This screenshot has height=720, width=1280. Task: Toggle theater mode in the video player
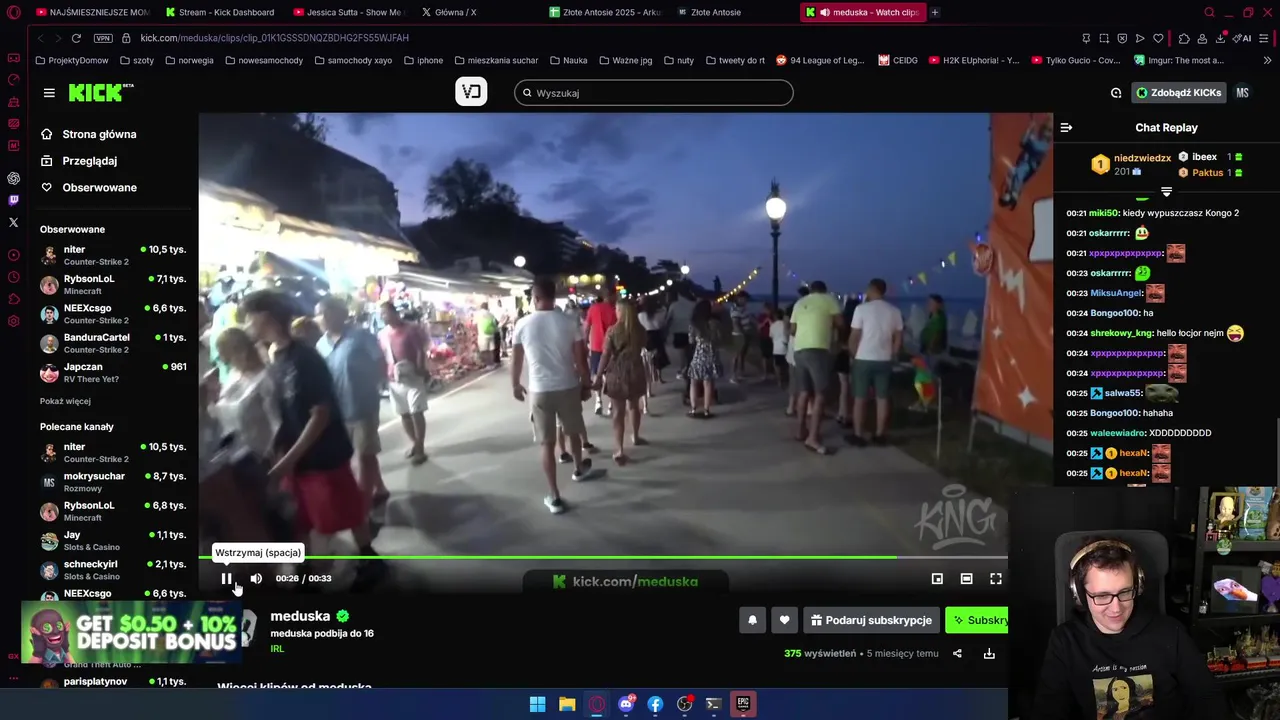pyautogui.click(x=967, y=578)
